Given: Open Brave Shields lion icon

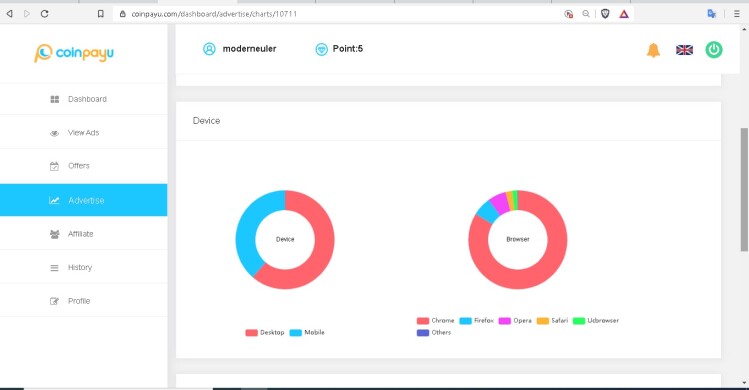Looking at the screenshot, I should (x=605, y=14).
